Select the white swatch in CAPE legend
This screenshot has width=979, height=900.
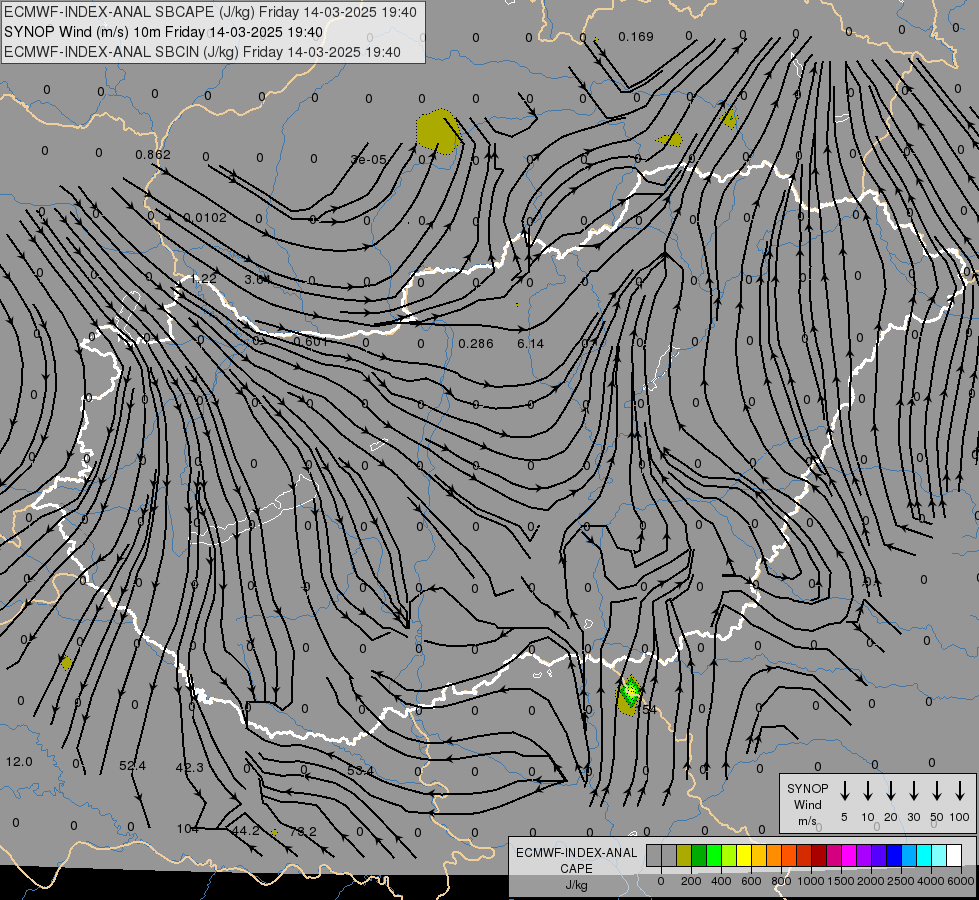(954, 855)
